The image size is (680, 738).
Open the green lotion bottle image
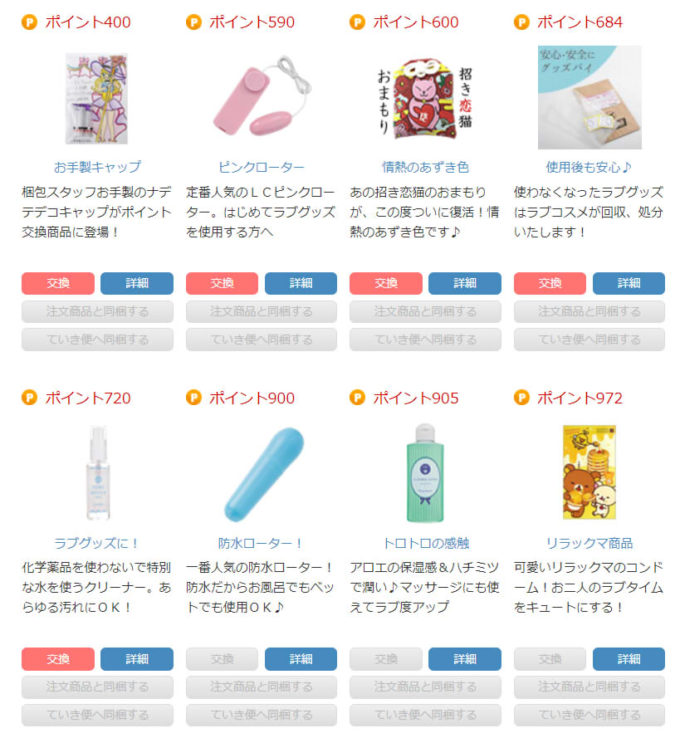(425, 473)
